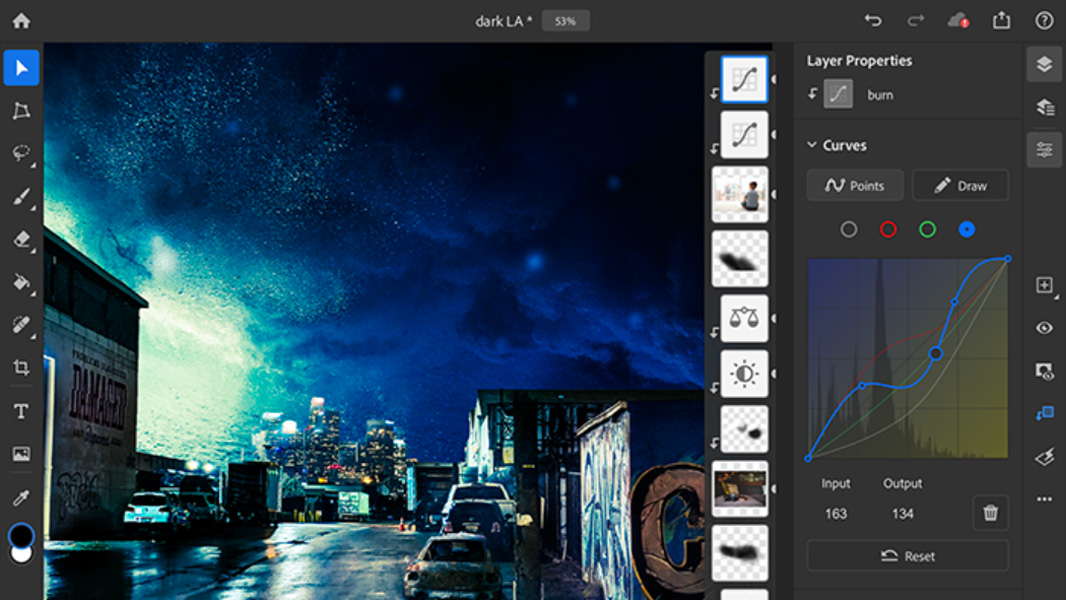The height and width of the screenshot is (600, 1066).
Task: Select the active curve control point
Action: point(935,353)
